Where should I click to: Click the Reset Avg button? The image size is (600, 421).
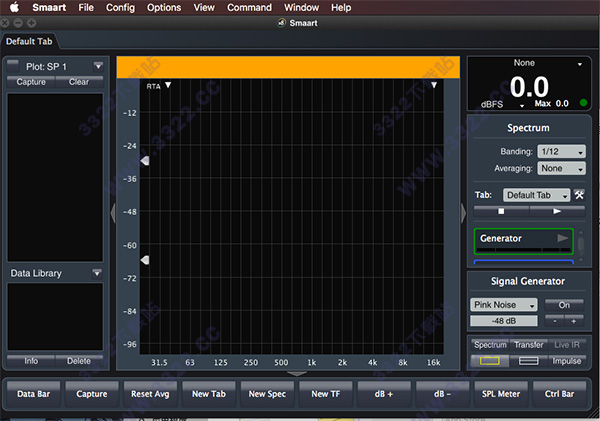150,394
